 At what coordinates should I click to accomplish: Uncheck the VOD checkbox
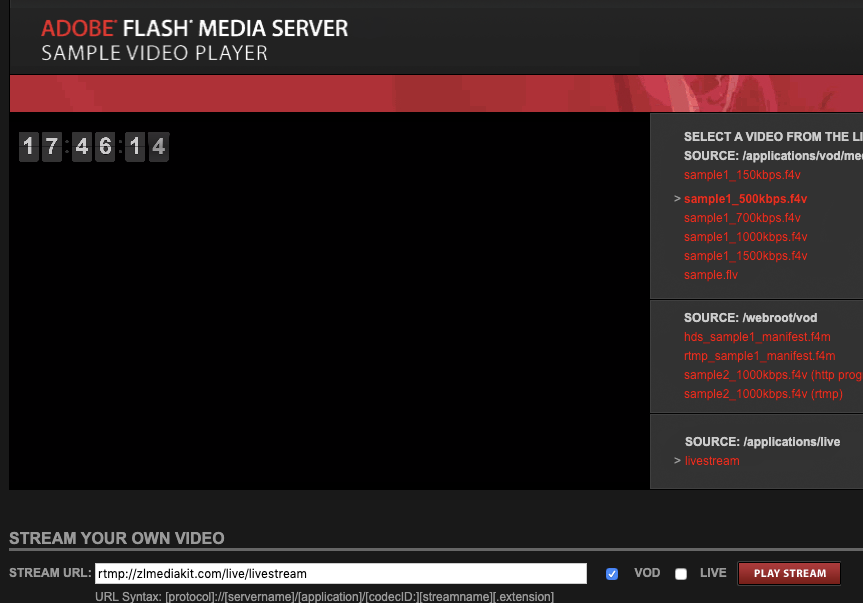[611, 573]
